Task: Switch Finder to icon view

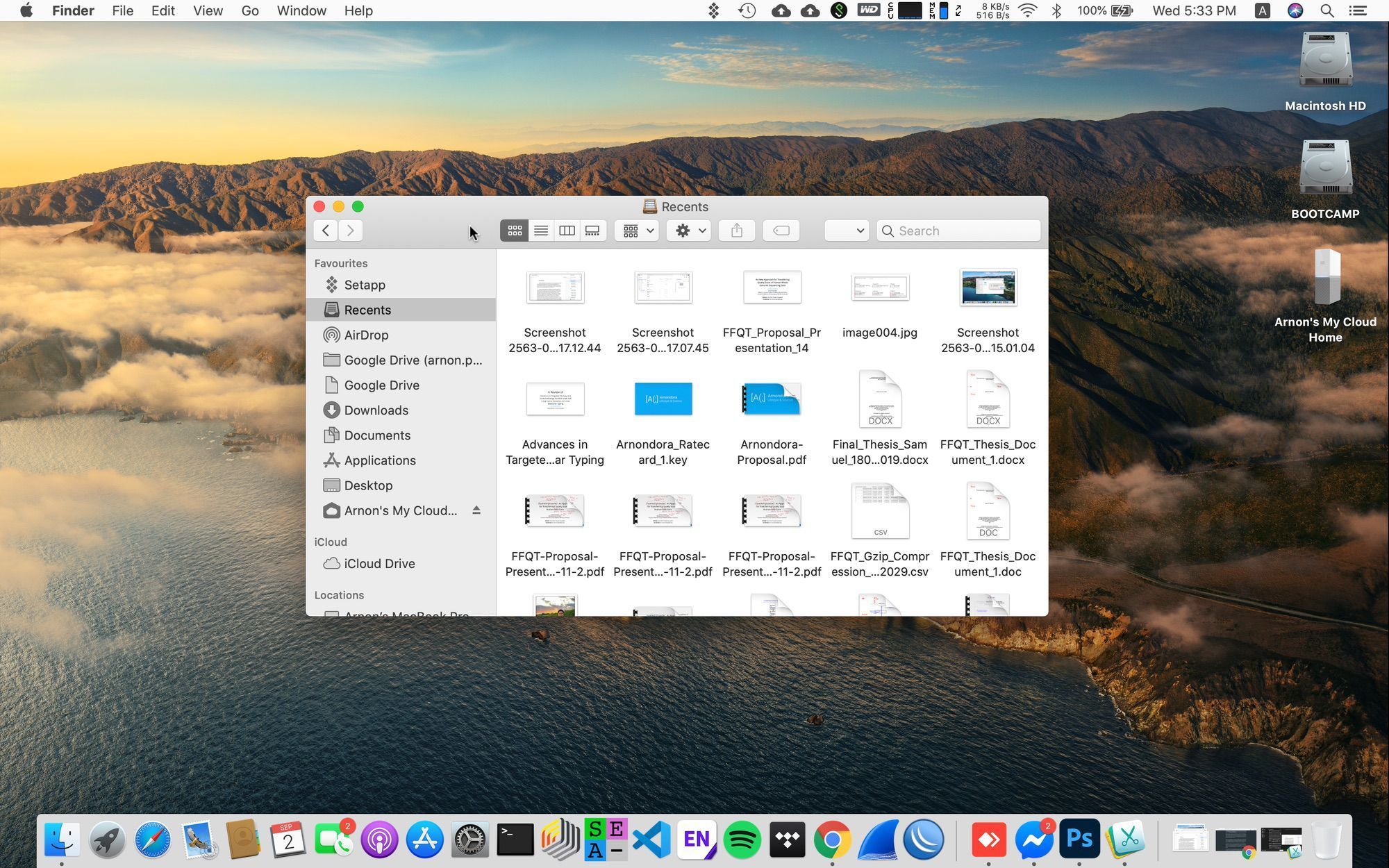Action: pos(515,231)
